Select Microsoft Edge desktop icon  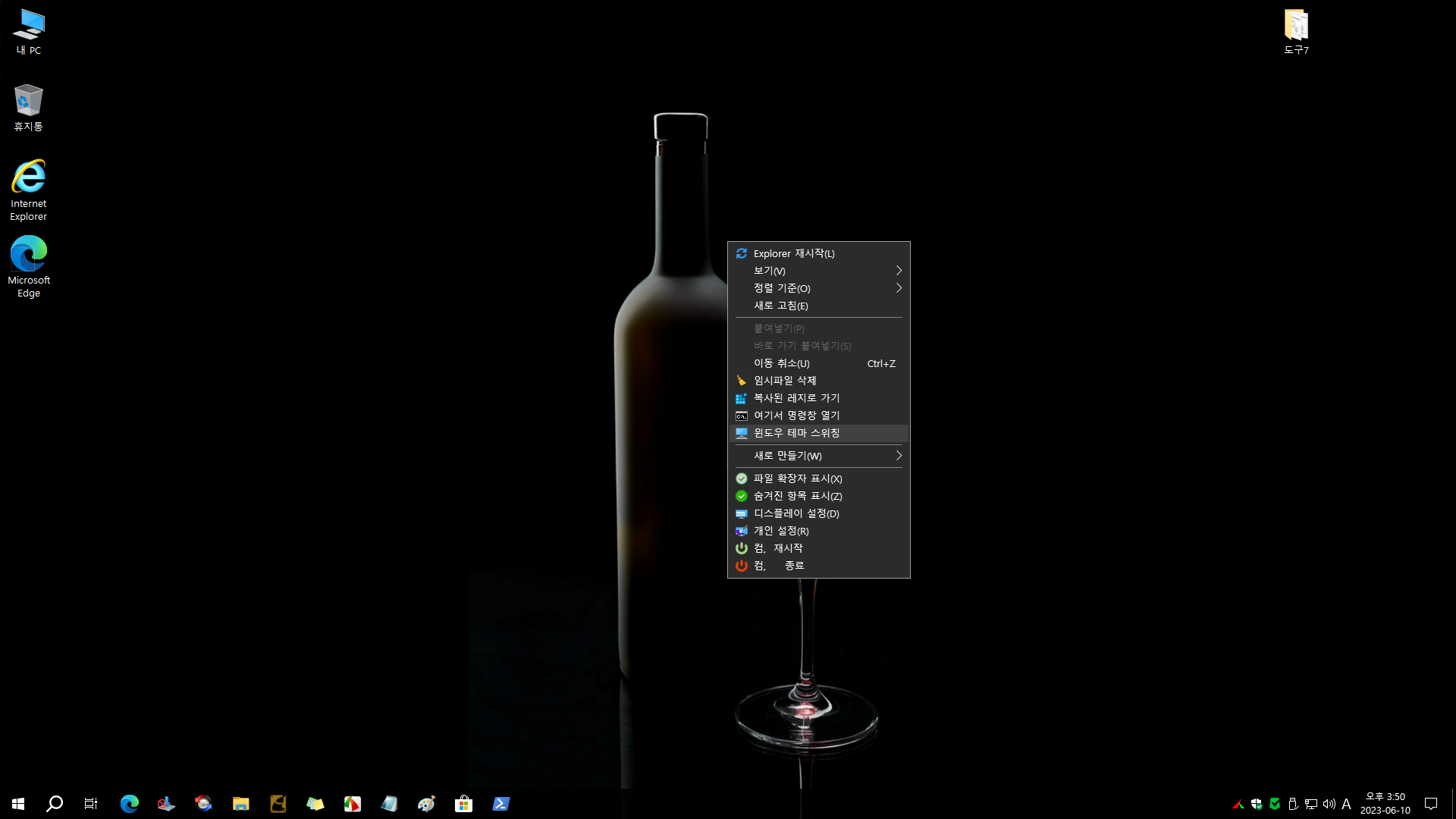point(29,266)
